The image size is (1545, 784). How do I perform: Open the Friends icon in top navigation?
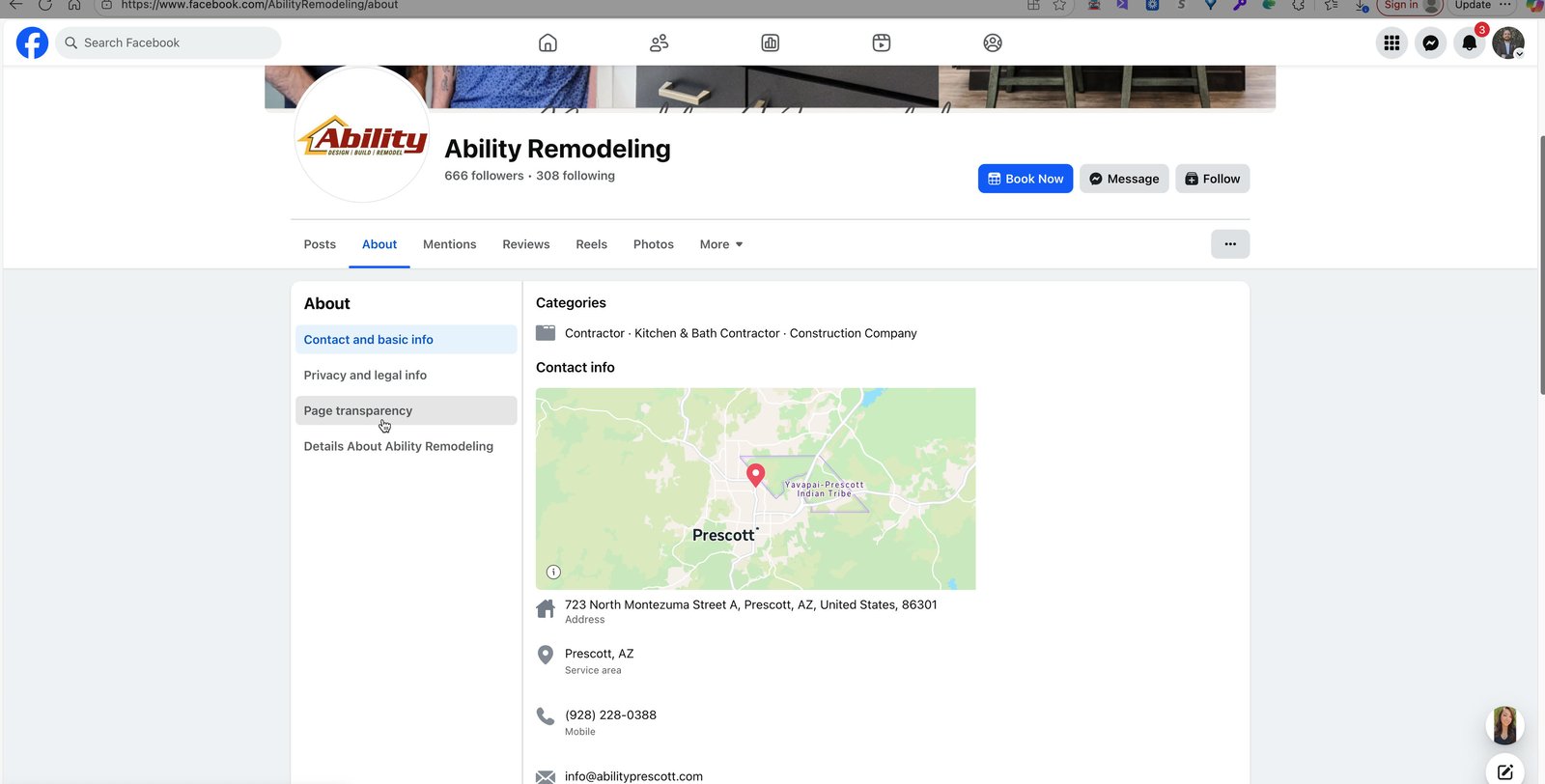660,42
